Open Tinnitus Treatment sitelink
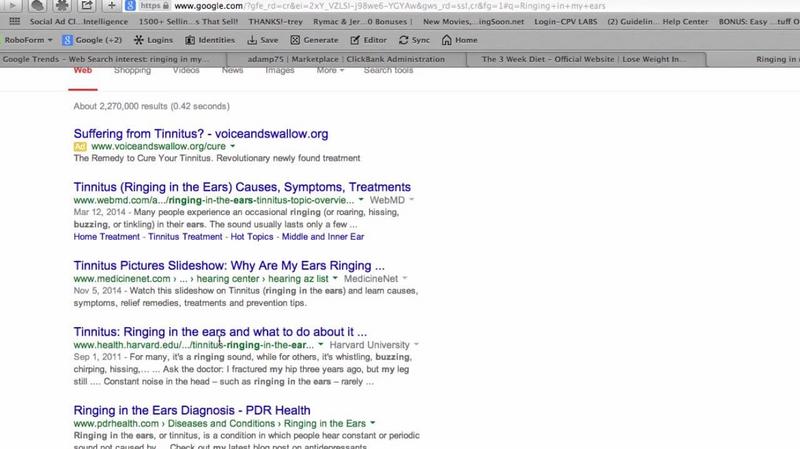 [185, 237]
